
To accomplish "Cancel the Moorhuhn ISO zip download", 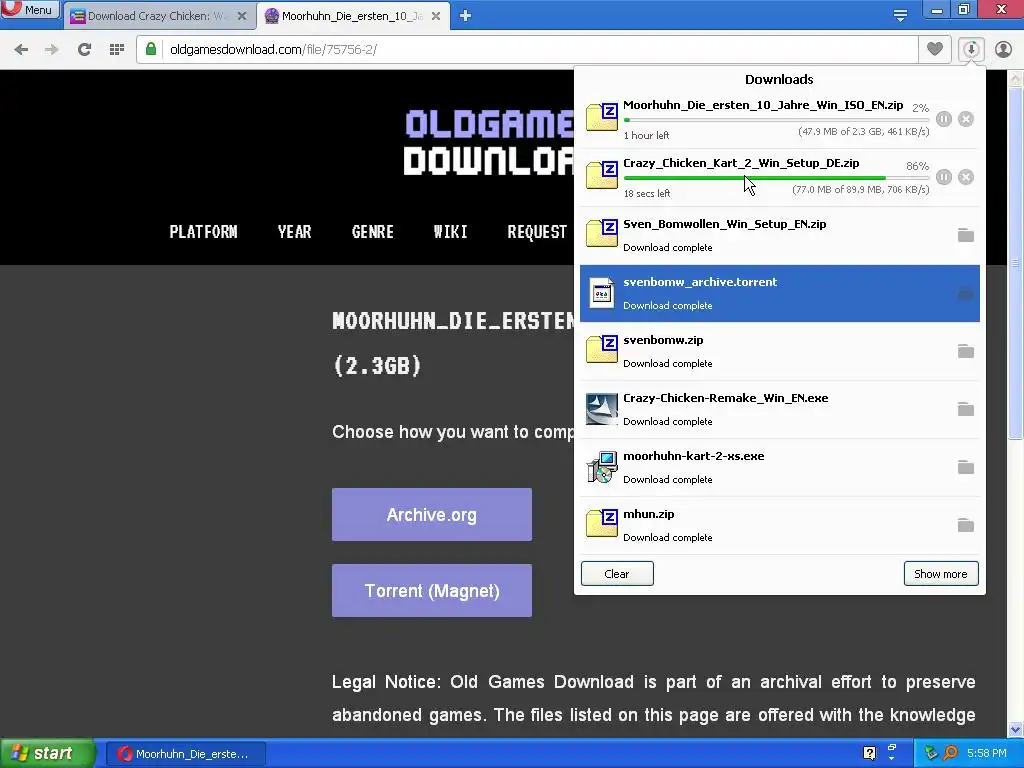I will 966,119.
